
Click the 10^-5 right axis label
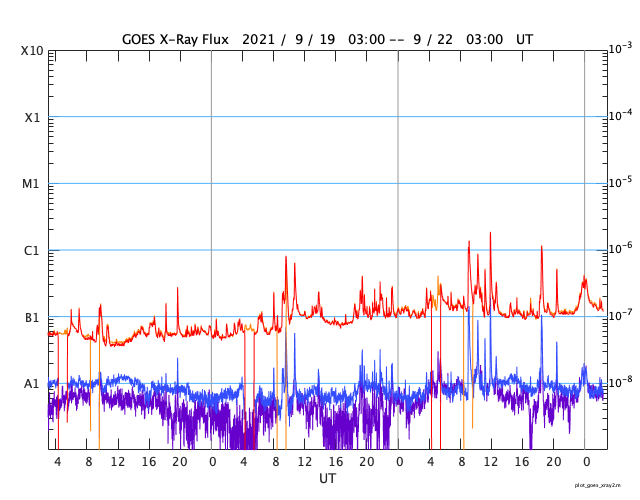click(620, 182)
